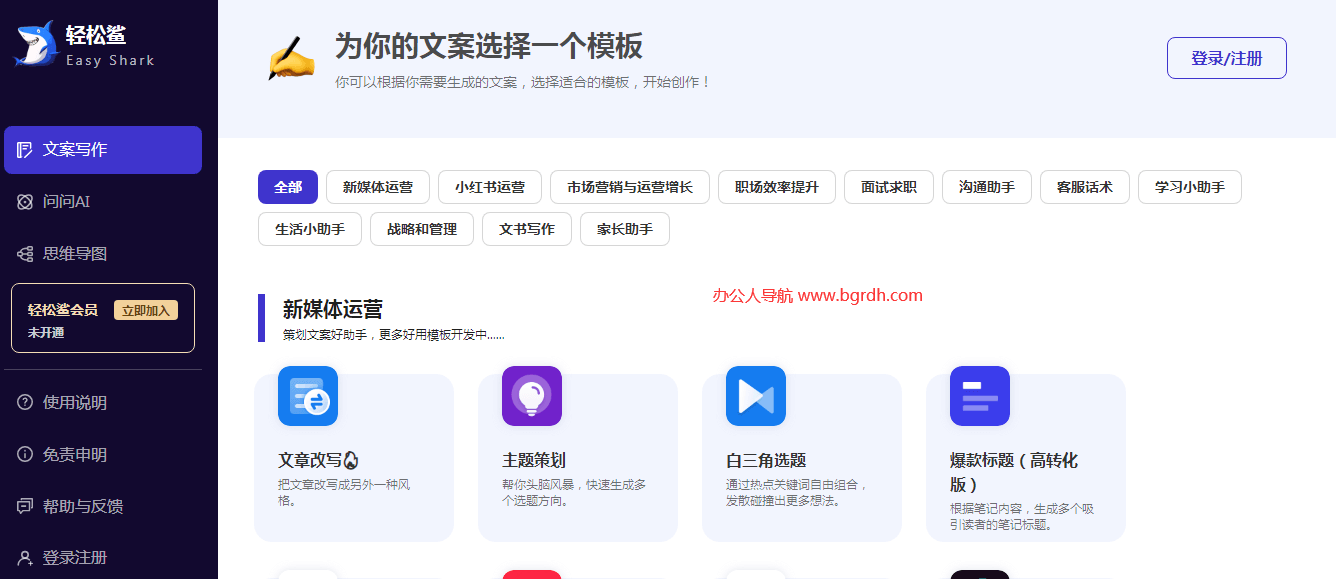This screenshot has width=1336, height=579.
Task: Switch to 职场效率提升 category
Action: pos(776,187)
